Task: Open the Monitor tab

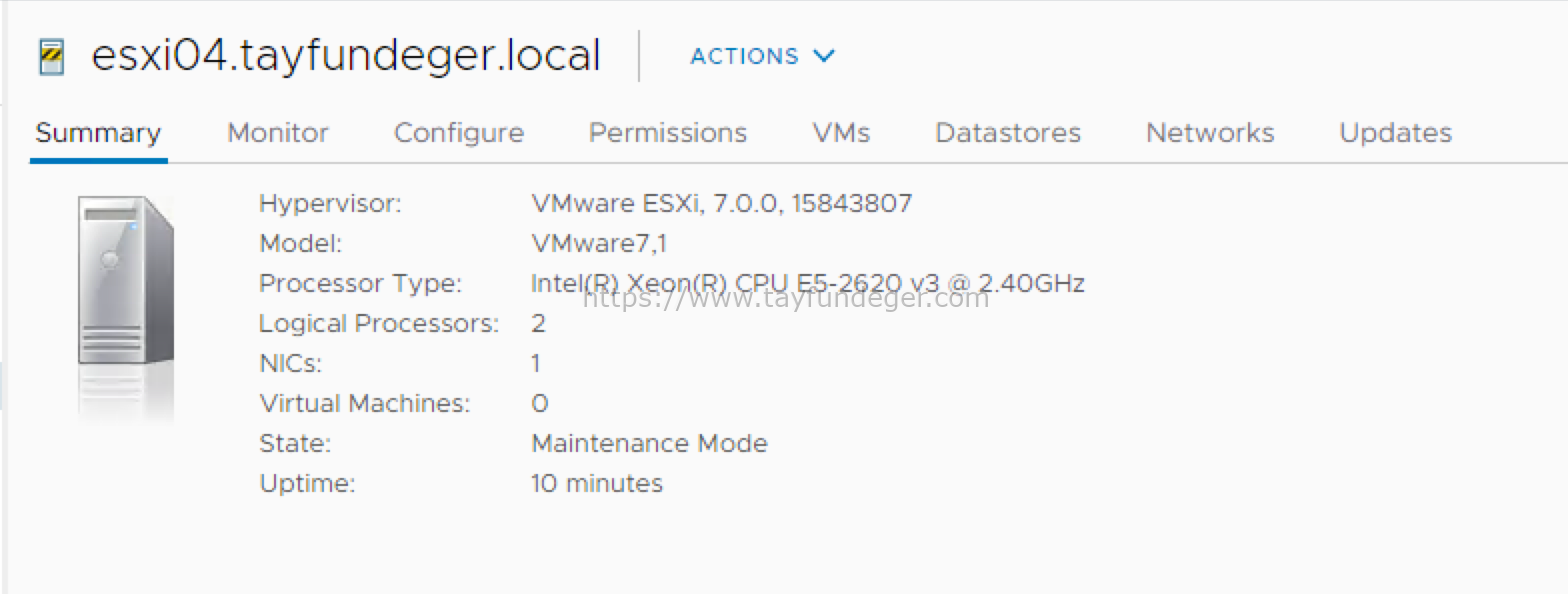Action: [x=278, y=133]
